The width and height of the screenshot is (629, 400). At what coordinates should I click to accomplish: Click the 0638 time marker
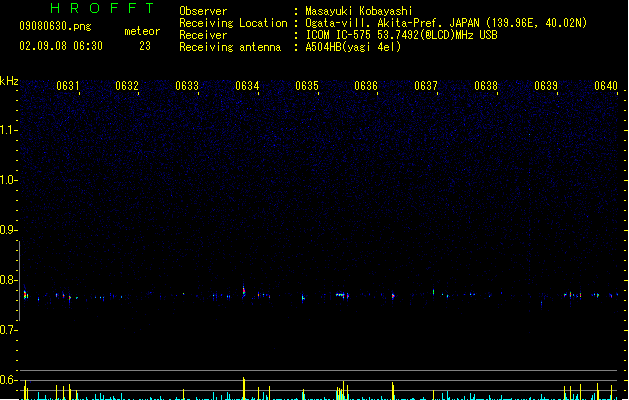click(486, 86)
